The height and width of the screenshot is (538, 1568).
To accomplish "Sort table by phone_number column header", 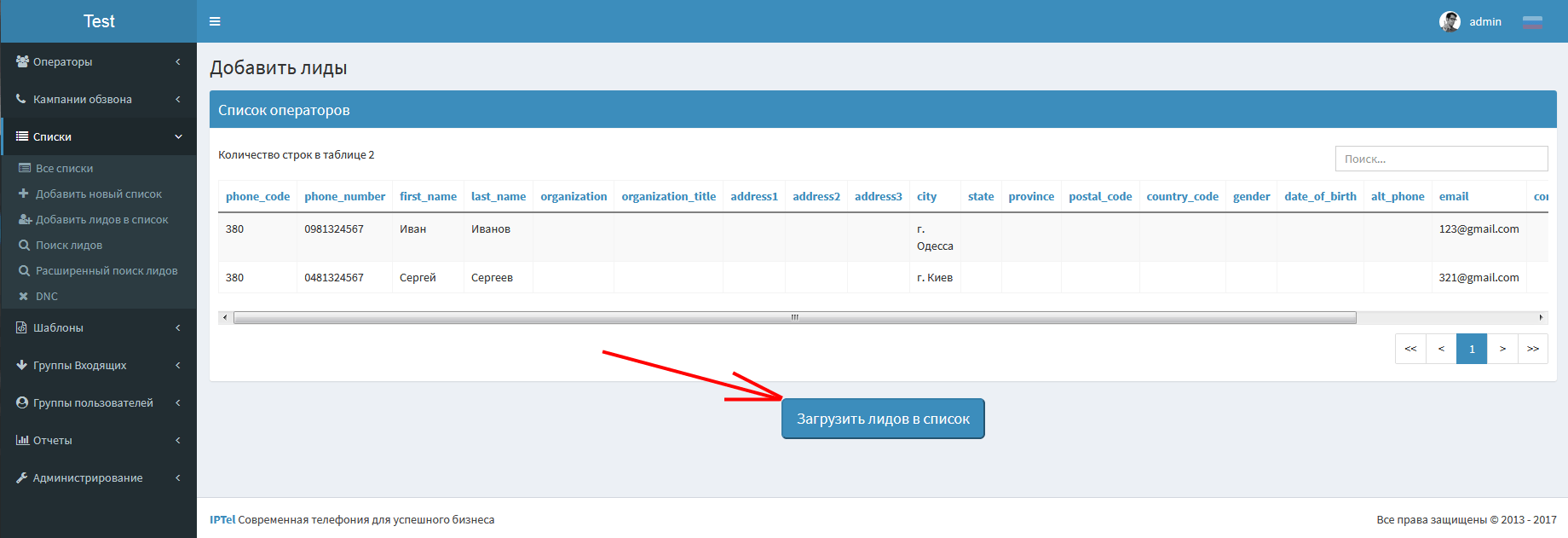I will click(x=344, y=196).
